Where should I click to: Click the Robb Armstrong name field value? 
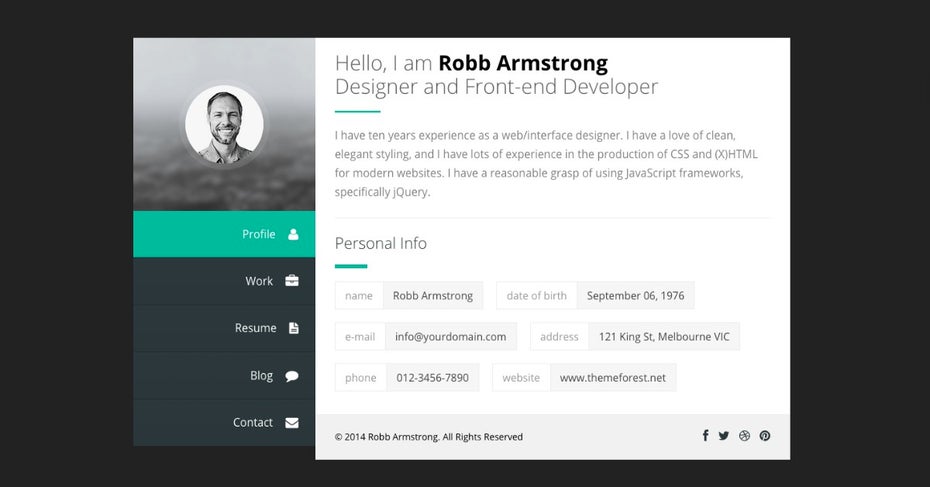pyautogui.click(x=432, y=295)
